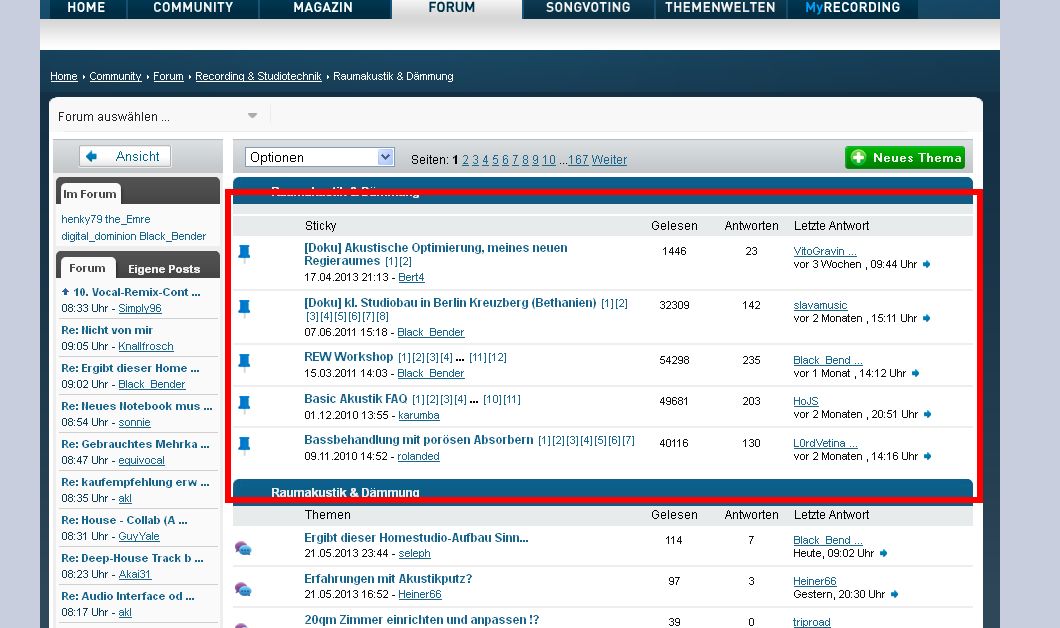Go to Community breadcrumb link
The height and width of the screenshot is (628, 1060).
(116, 76)
